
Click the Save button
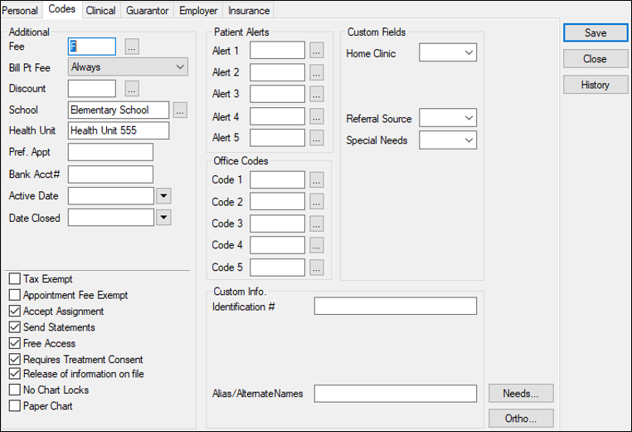pos(595,33)
